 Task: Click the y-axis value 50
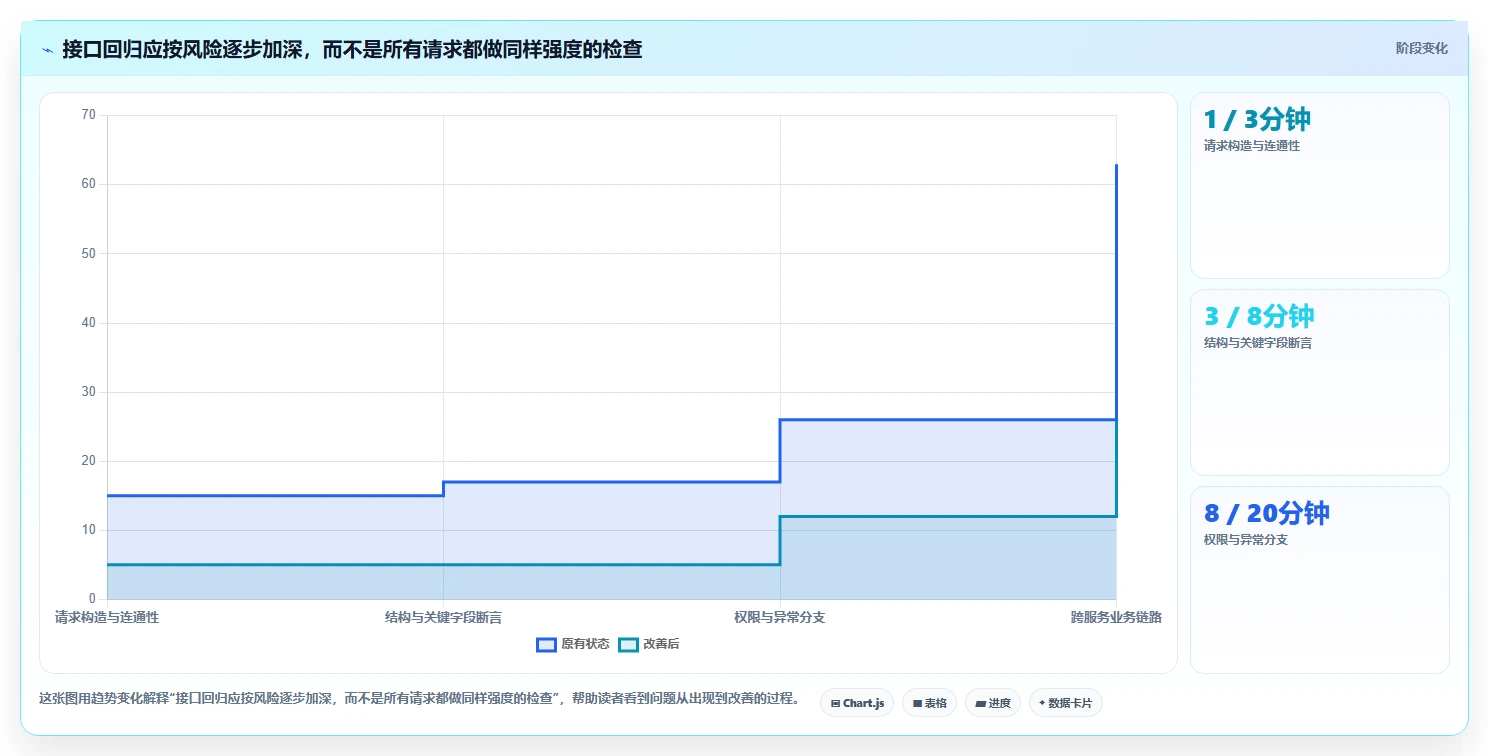[88, 253]
